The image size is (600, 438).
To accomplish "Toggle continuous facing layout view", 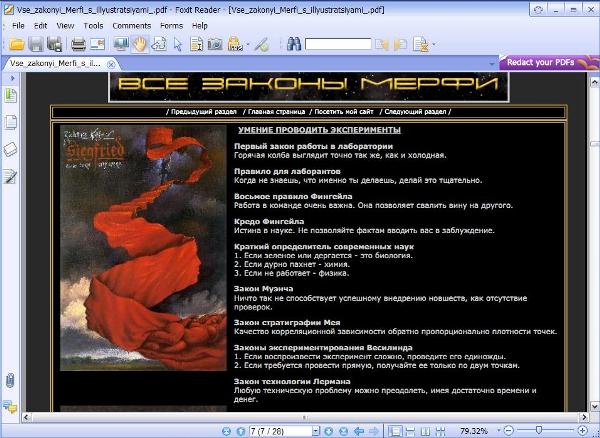I will [x=440, y=431].
